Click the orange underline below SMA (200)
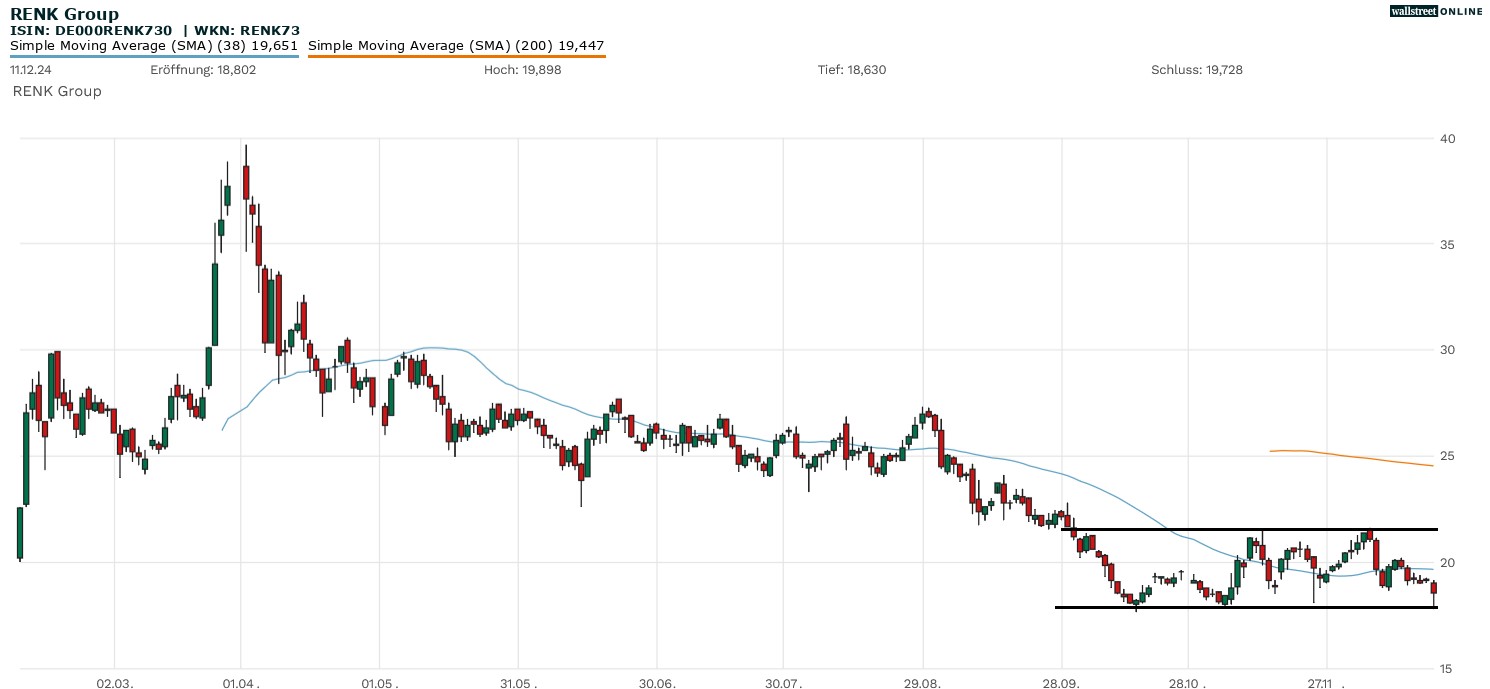The width and height of the screenshot is (1490, 689). (x=456, y=56)
